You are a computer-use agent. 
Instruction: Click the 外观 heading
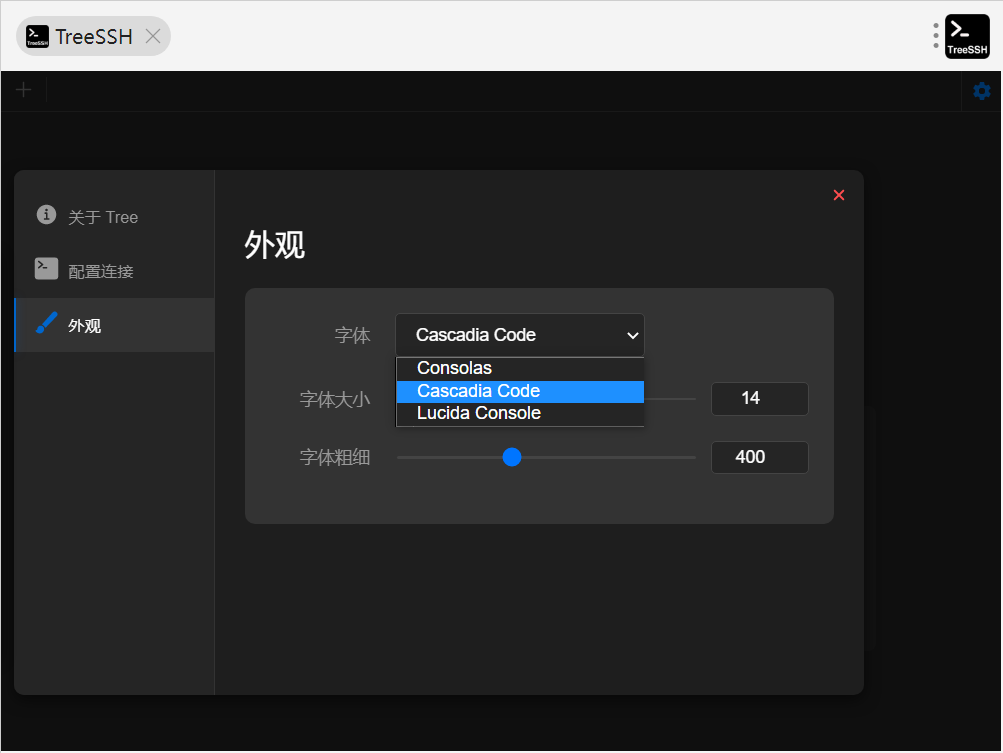coord(274,245)
